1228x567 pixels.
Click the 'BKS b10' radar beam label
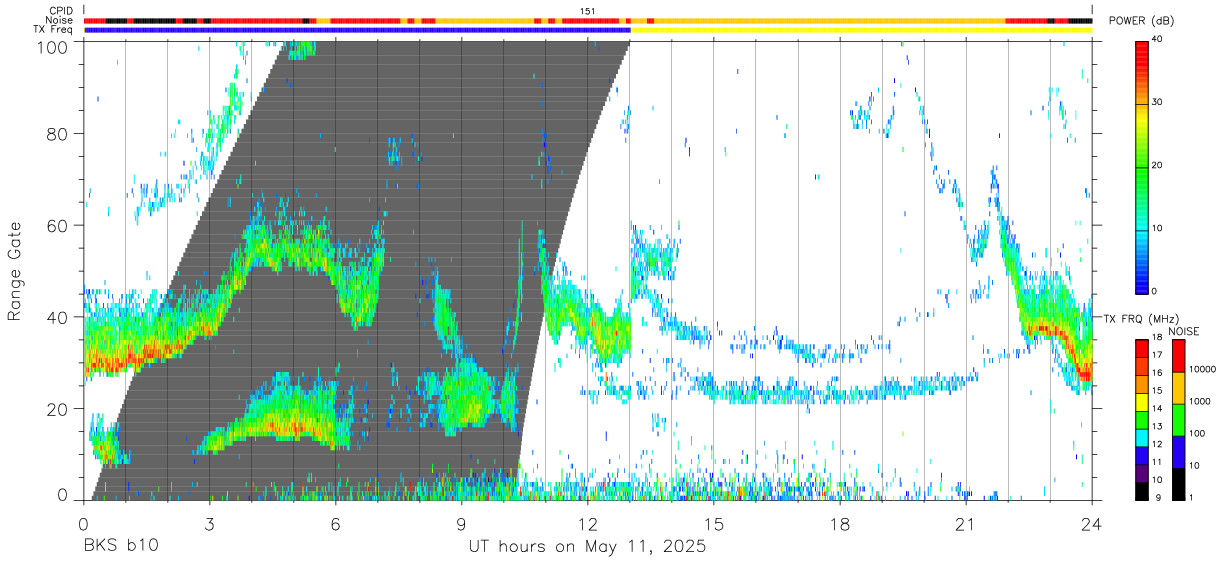tap(120, 547)
